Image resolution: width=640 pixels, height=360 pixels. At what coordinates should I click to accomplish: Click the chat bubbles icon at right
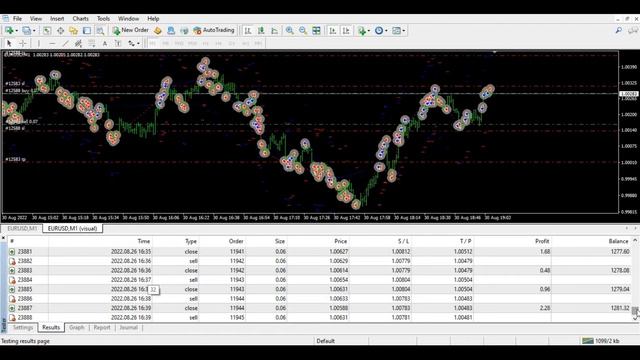pos(633,30)
